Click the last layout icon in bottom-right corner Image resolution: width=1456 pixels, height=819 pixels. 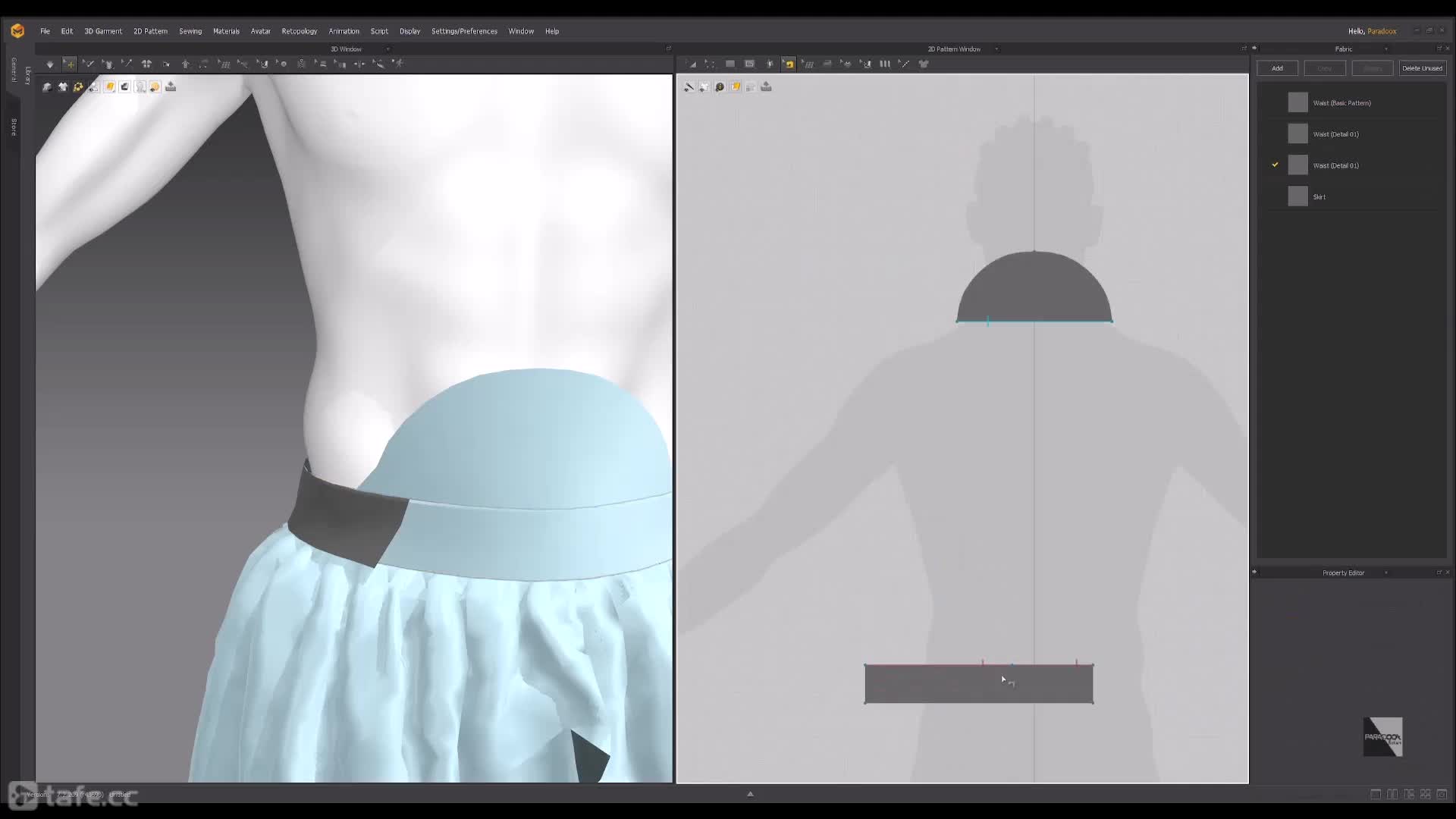tap(1442, 794)
